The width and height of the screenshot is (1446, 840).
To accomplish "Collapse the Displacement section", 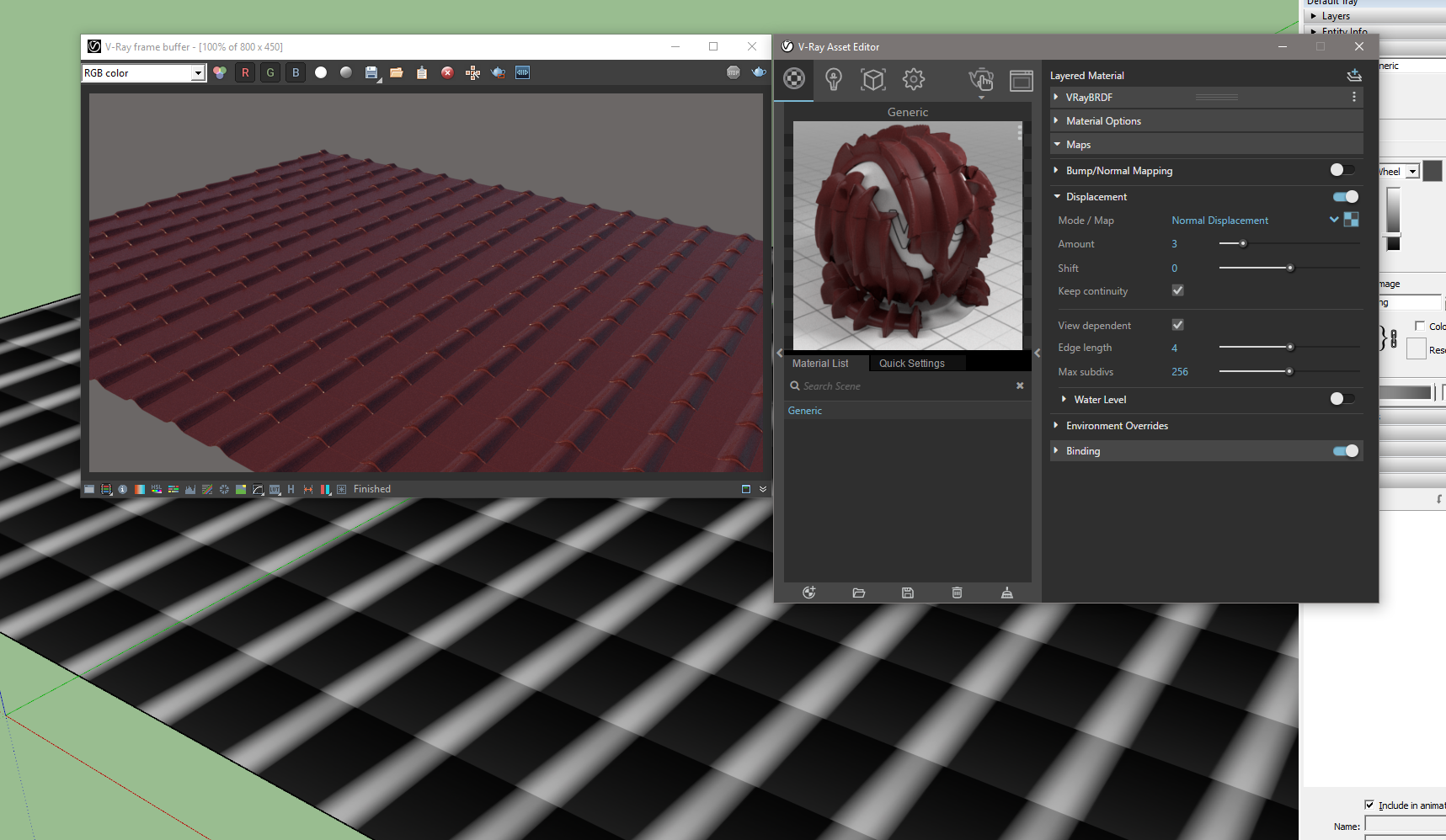I will [1057, 196].
